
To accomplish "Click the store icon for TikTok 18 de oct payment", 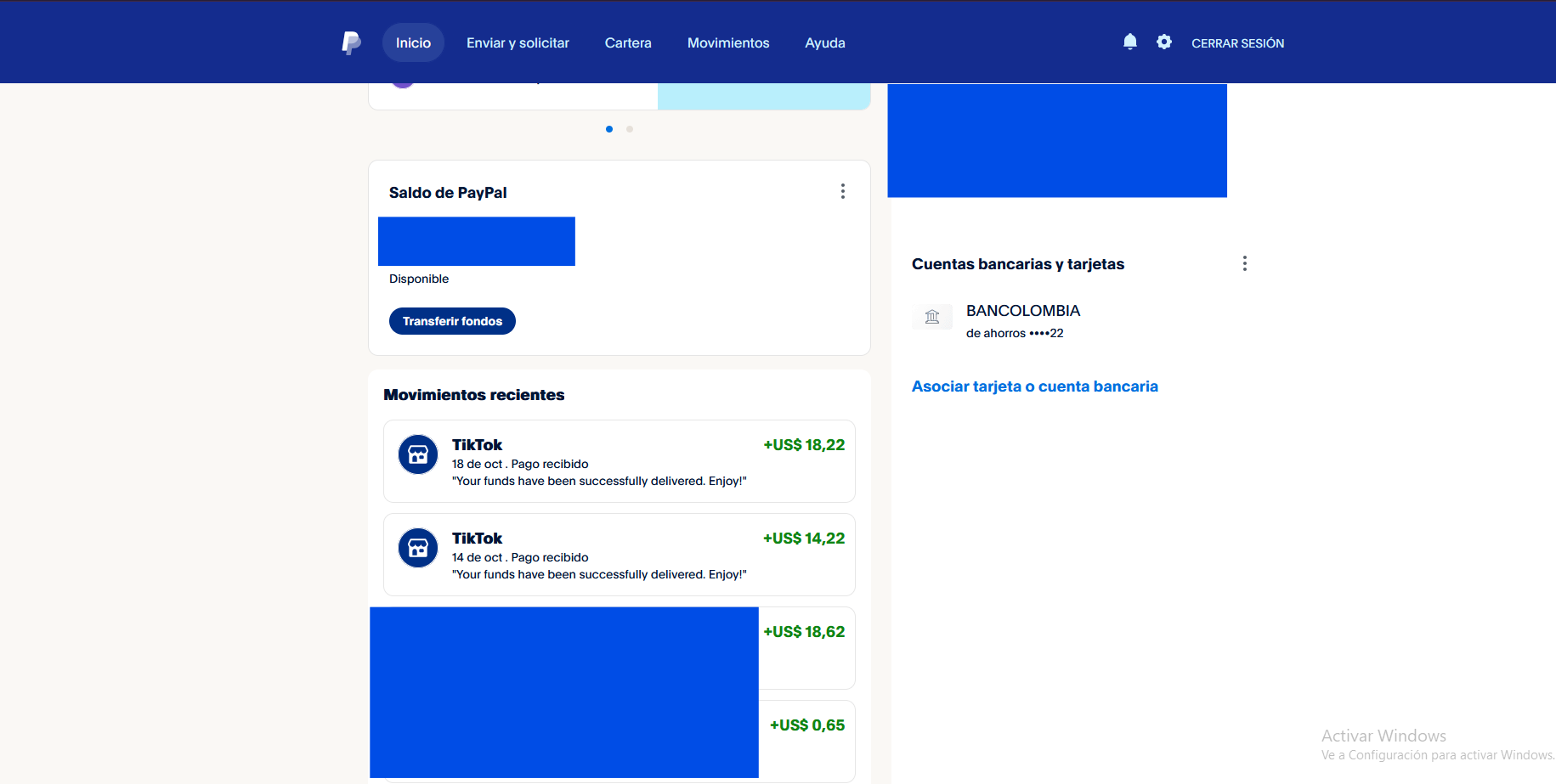I will tap(418, 454).
